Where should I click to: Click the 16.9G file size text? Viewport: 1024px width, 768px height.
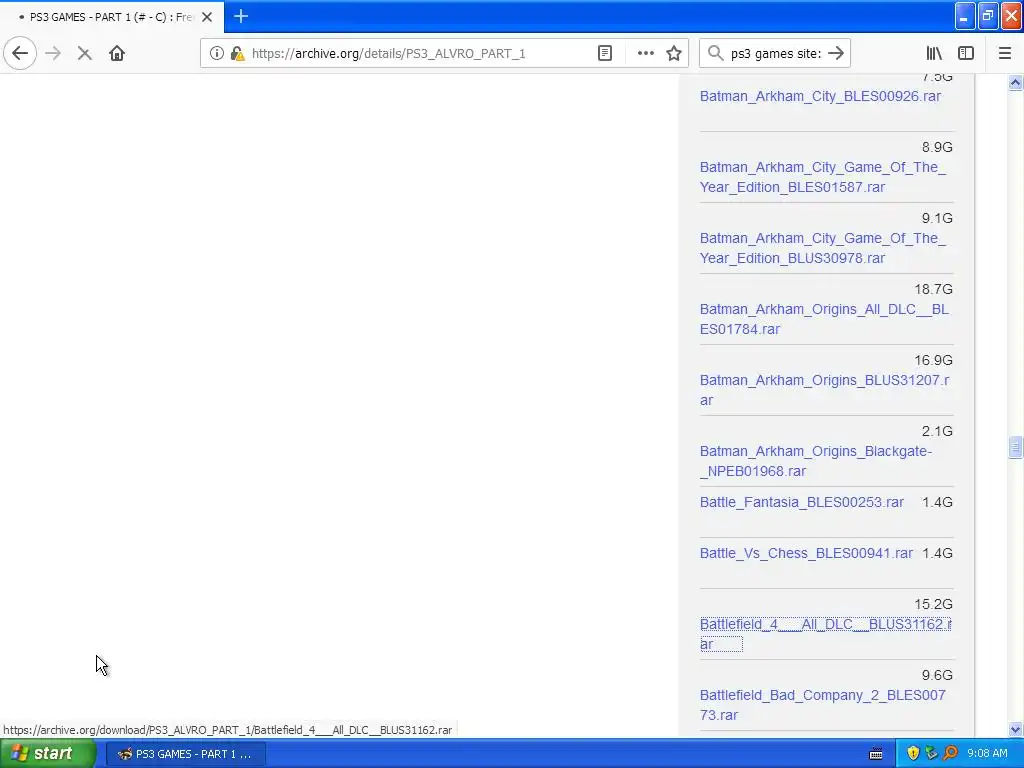[x=933, y=360]
